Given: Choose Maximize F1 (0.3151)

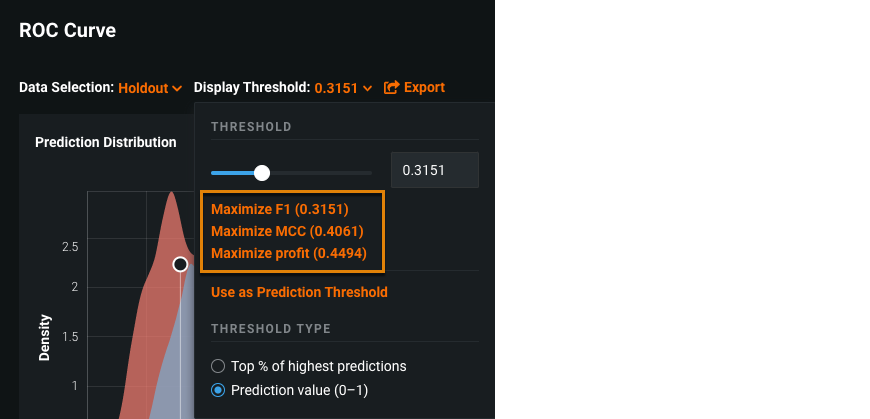Looking at the screenshot, I should pyautogui.click(x=280, y=210).
